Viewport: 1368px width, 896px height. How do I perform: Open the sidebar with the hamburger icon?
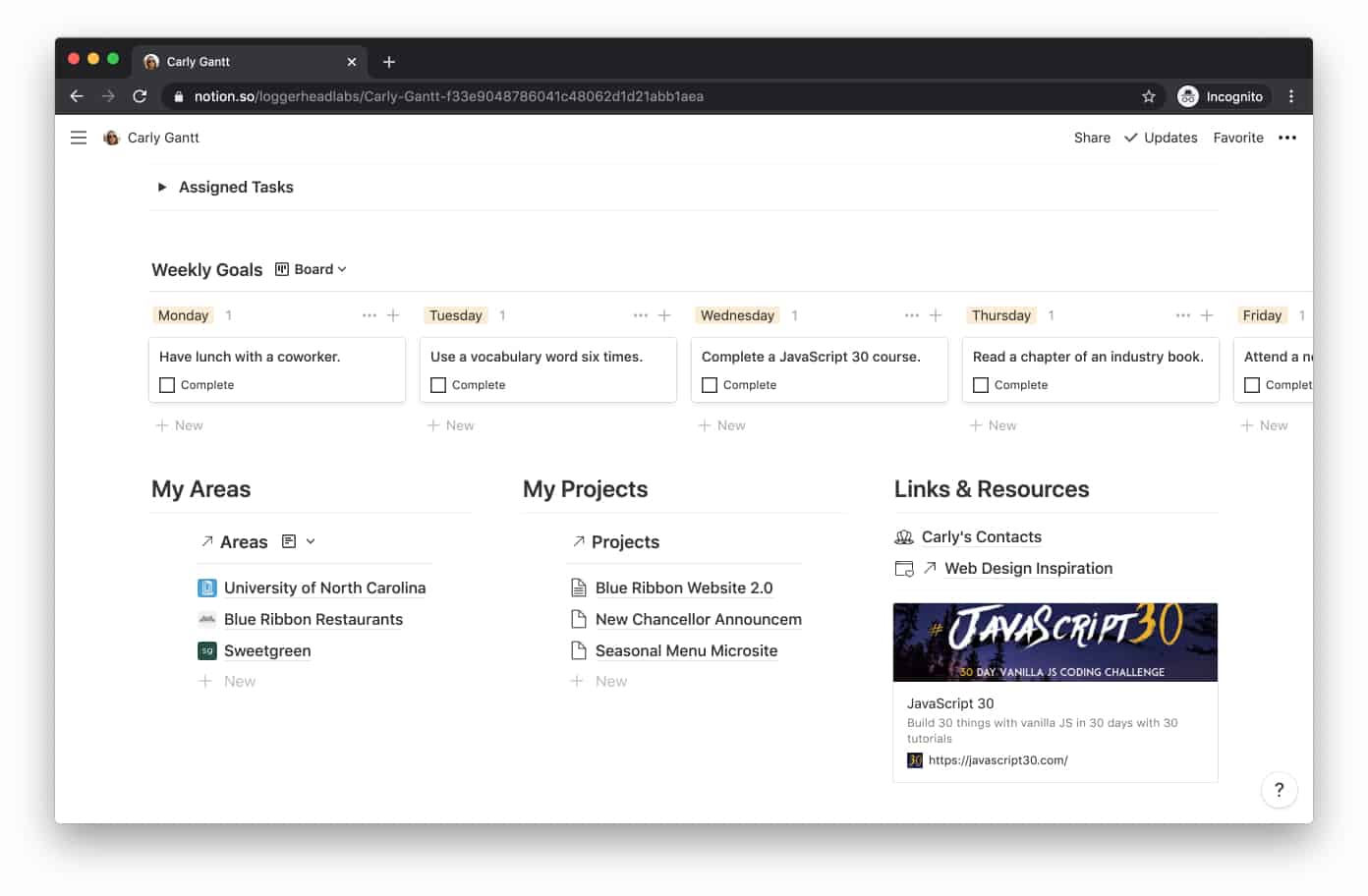(78, 138)
